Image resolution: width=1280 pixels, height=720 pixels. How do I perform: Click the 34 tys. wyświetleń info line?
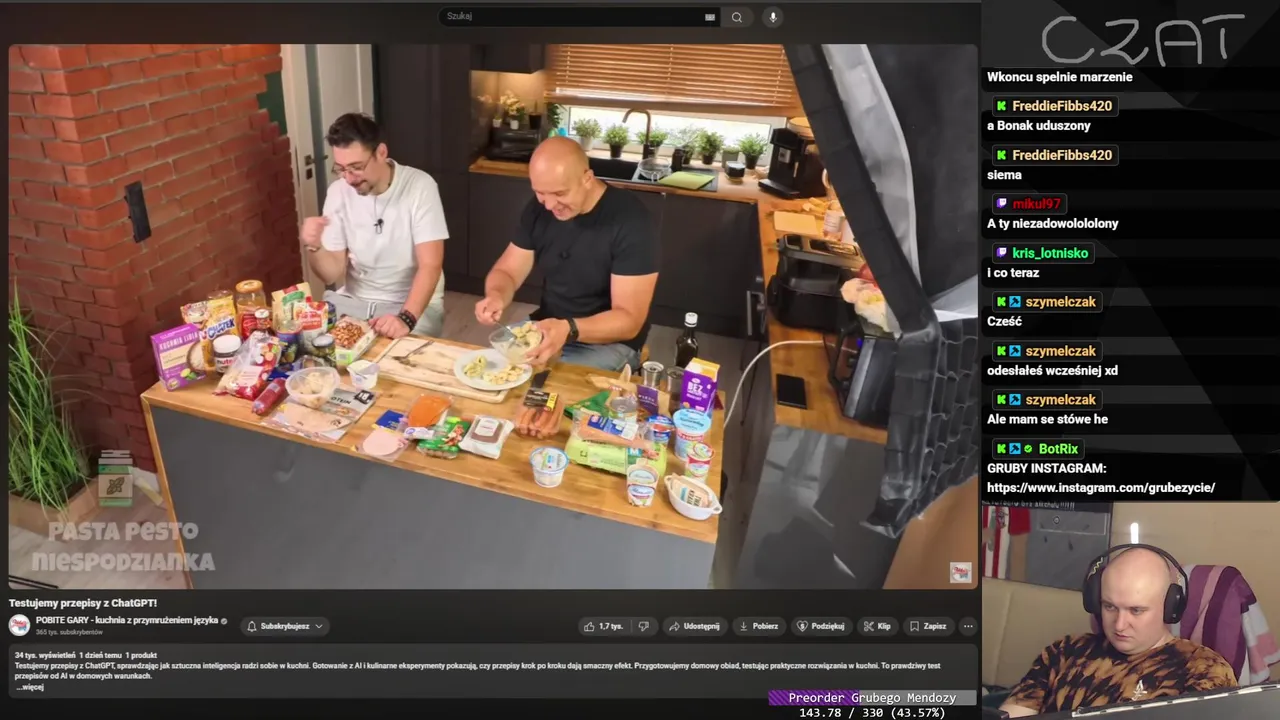tap(86, 655)
